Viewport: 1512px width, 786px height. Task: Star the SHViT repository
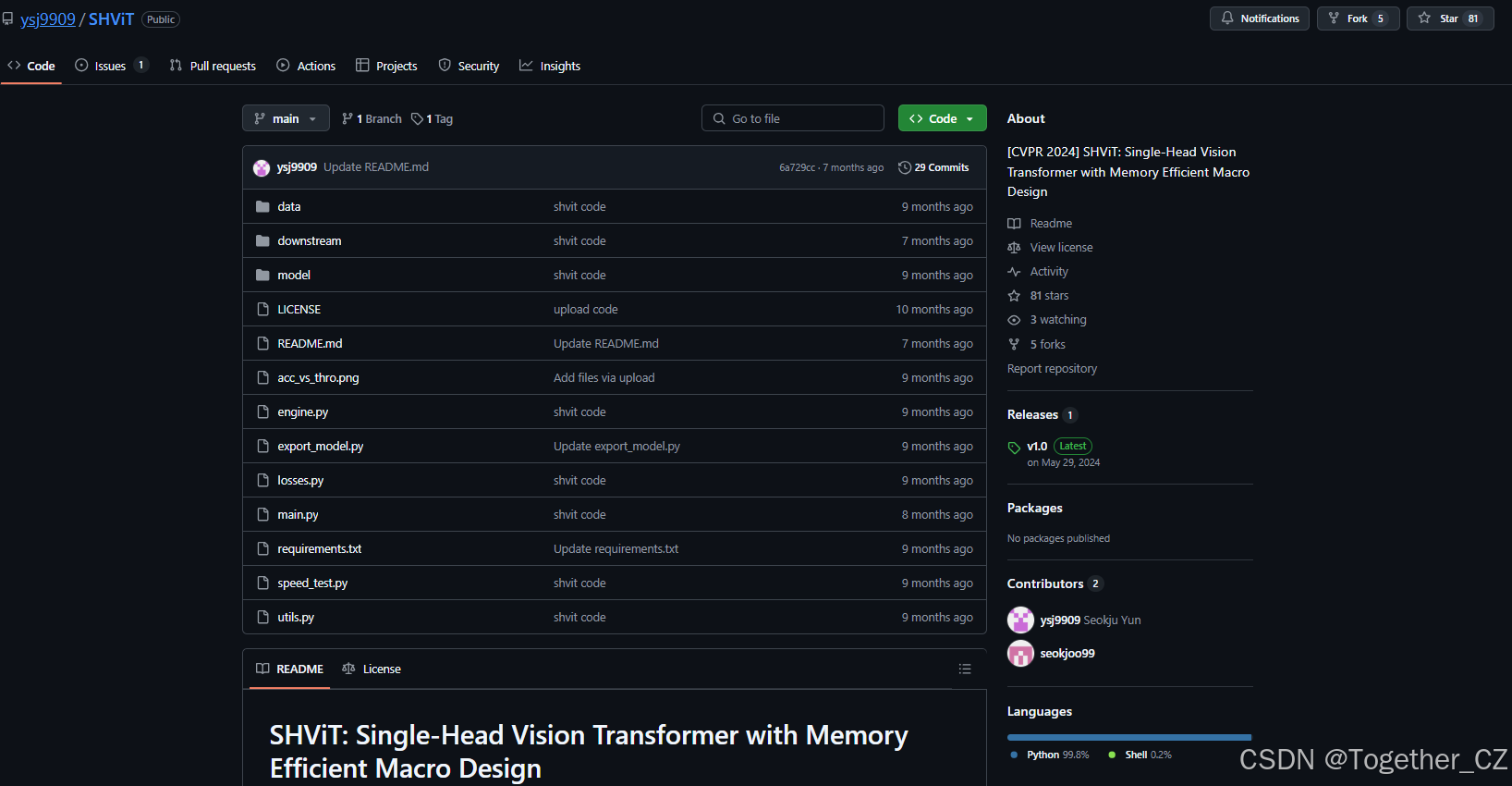[x=1449, y=18]
